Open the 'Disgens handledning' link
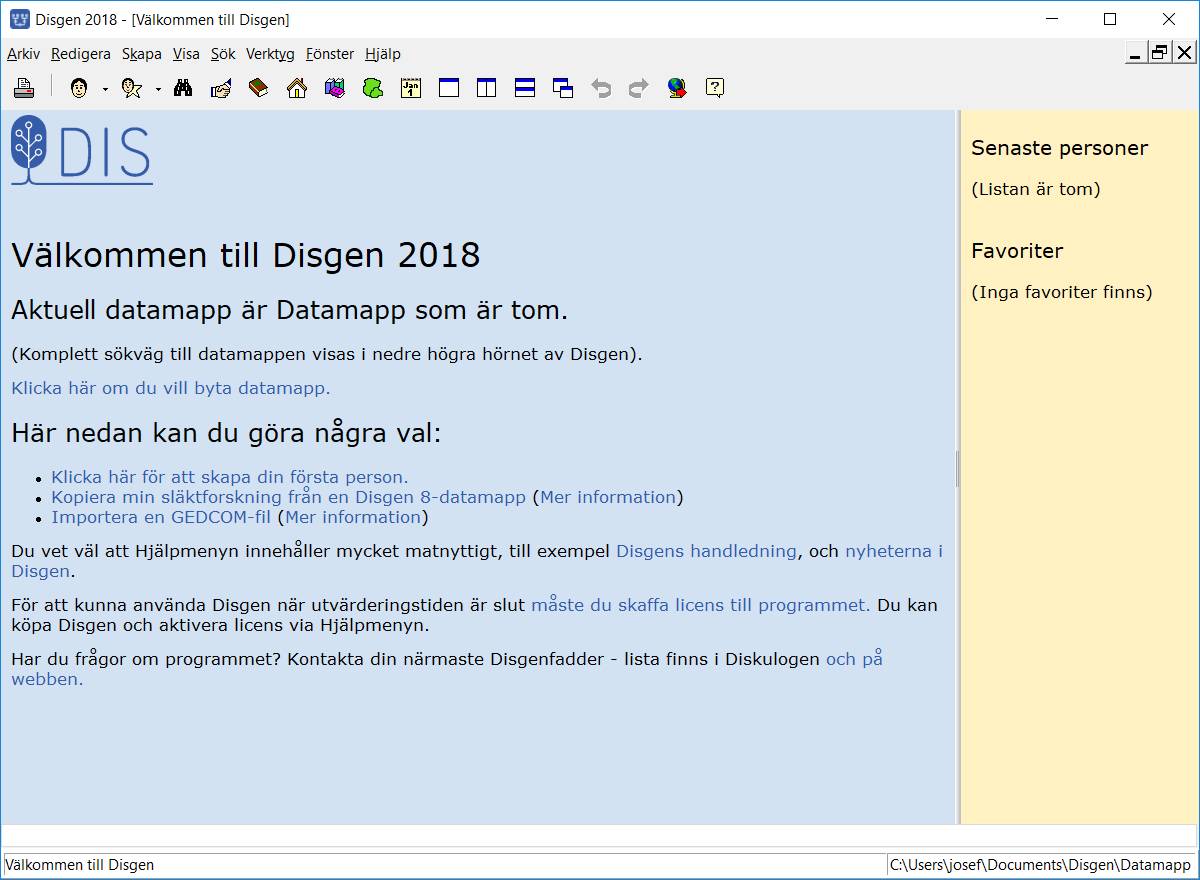Viewport: 1200px width, 880px height. tap(706, 551)
